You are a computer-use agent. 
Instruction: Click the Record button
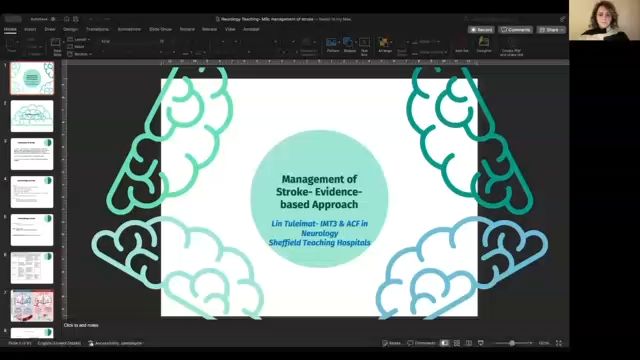(481, 30)
